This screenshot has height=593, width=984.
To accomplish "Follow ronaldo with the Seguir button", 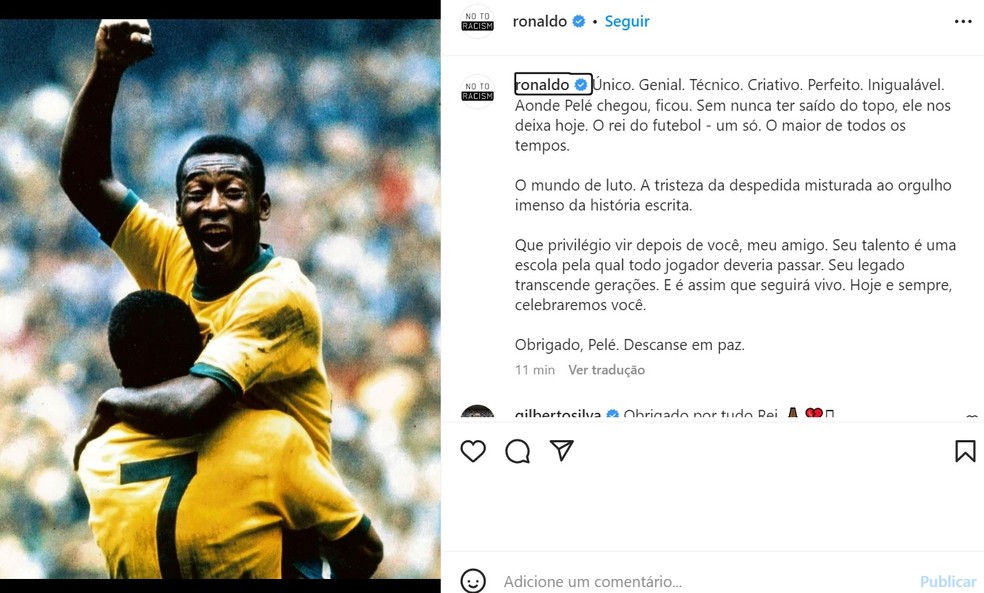I will pyautogui.click(x=627, y=21).
